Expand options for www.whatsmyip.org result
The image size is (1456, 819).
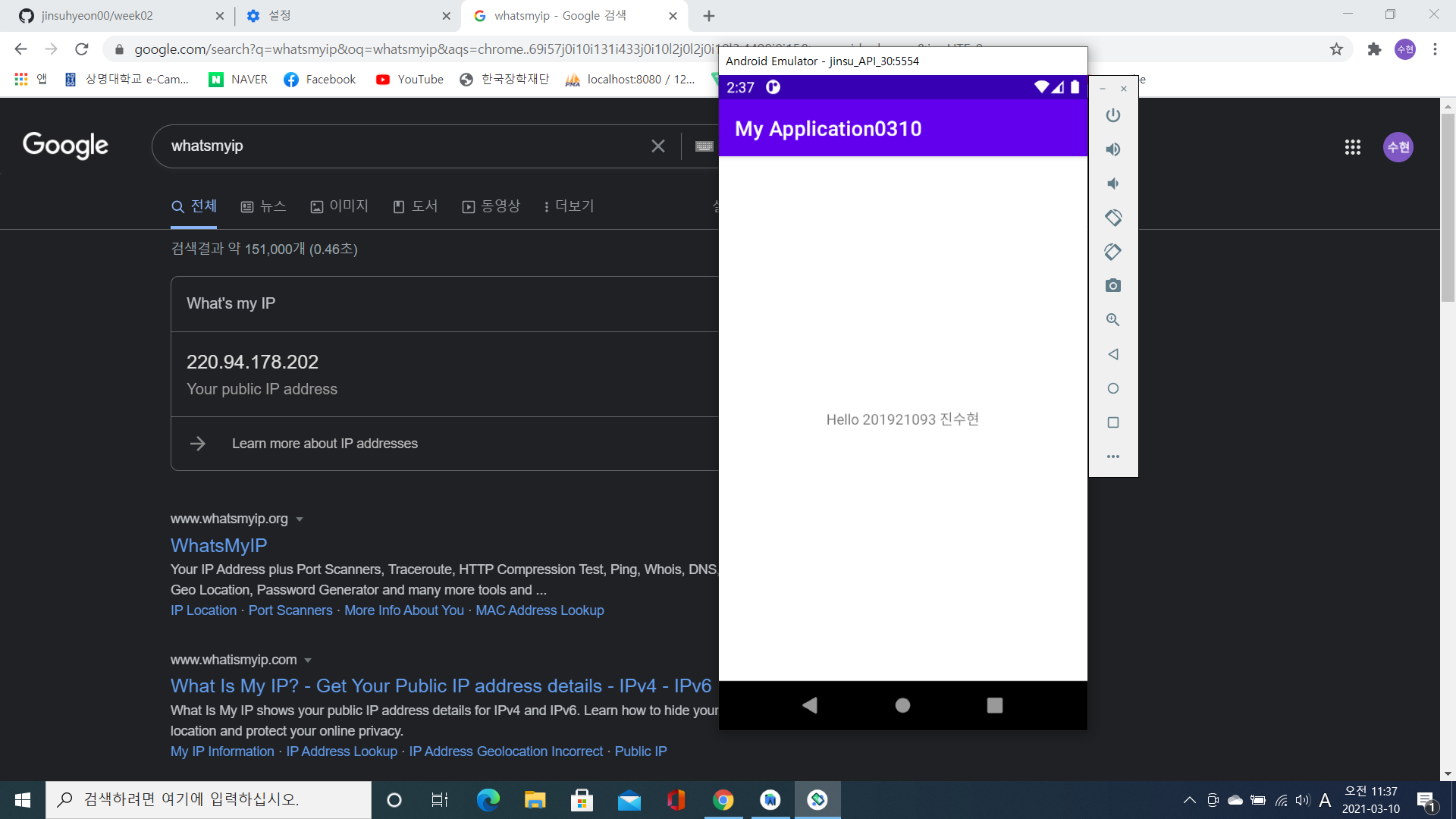tap(300, 519)
